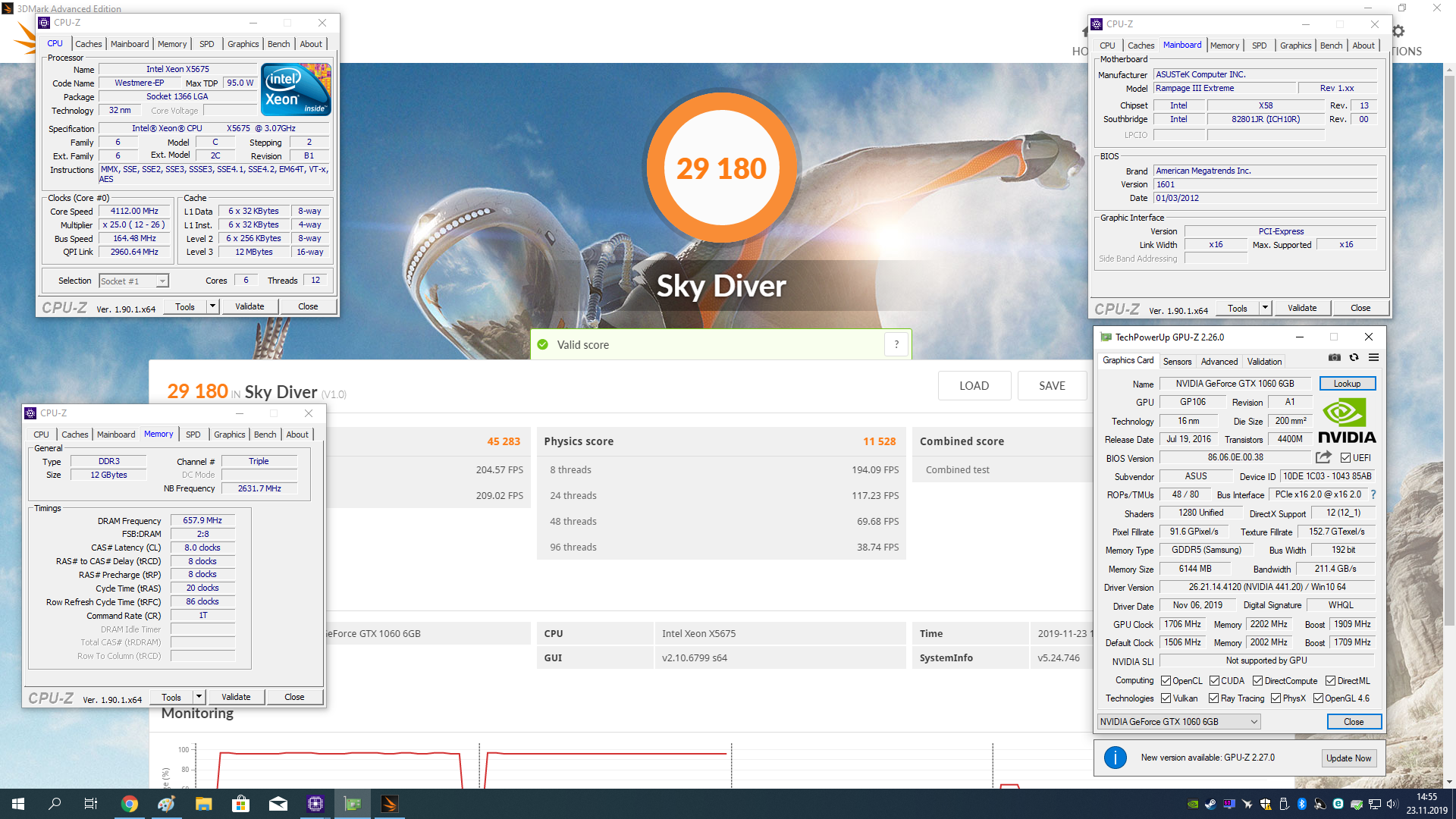
Task: Switch to Sensors tab in GPU-Z
Action: (1177, 362)
